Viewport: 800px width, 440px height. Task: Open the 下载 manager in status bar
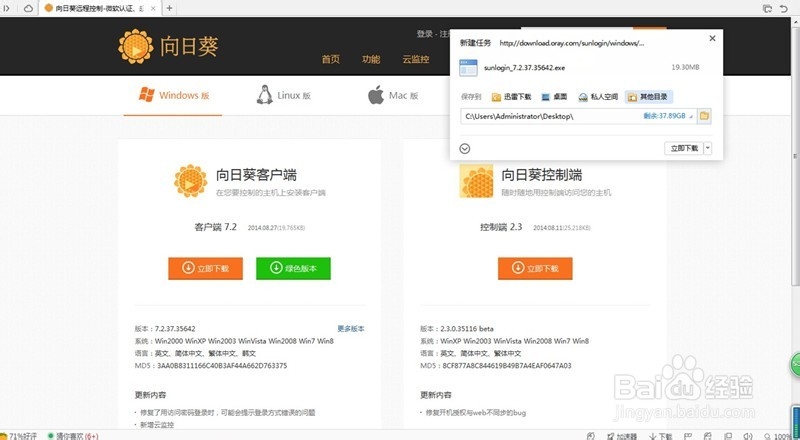[x=661, y=436]
